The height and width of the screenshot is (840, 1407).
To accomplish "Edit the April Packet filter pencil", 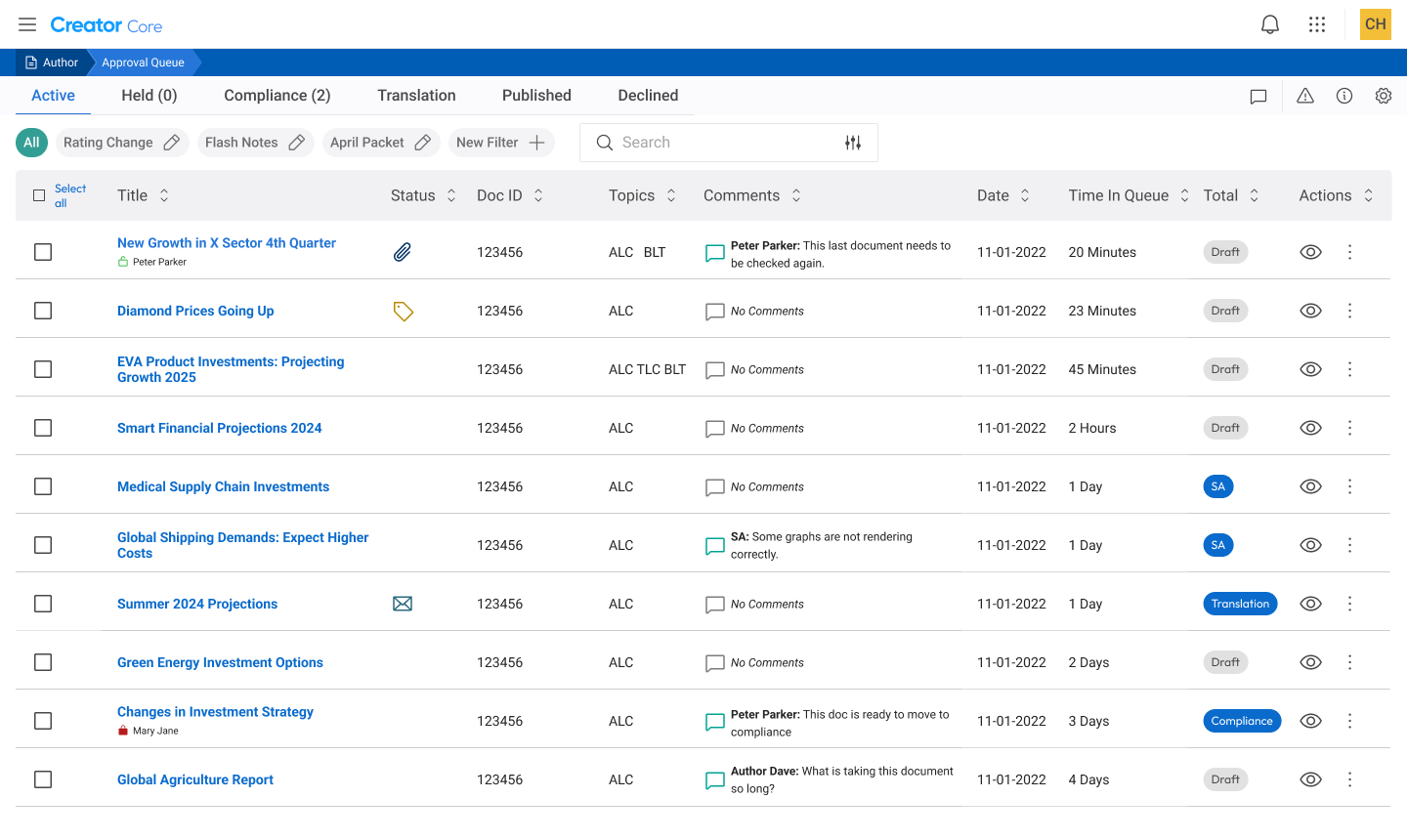I will point(423,143).
